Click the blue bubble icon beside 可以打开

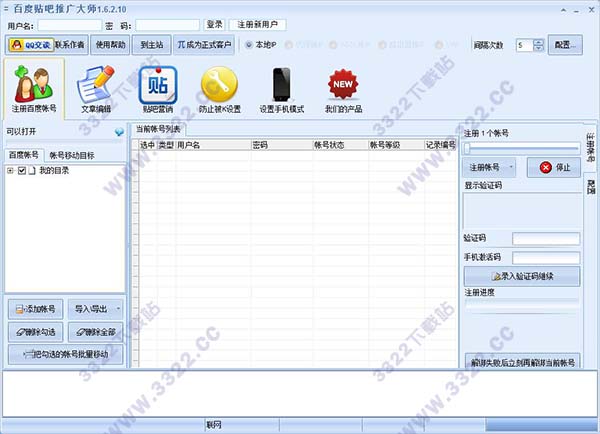tap(119, 132)
